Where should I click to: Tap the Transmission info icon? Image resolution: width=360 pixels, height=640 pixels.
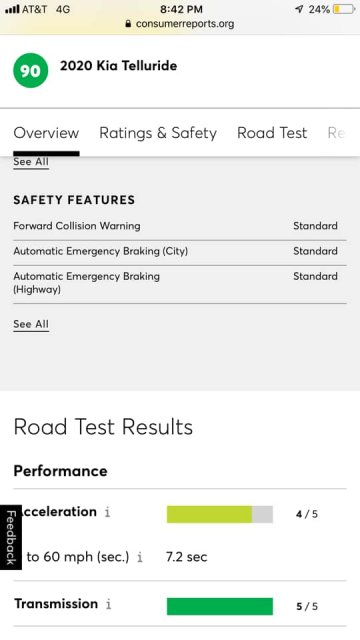(x=108, y=604)
